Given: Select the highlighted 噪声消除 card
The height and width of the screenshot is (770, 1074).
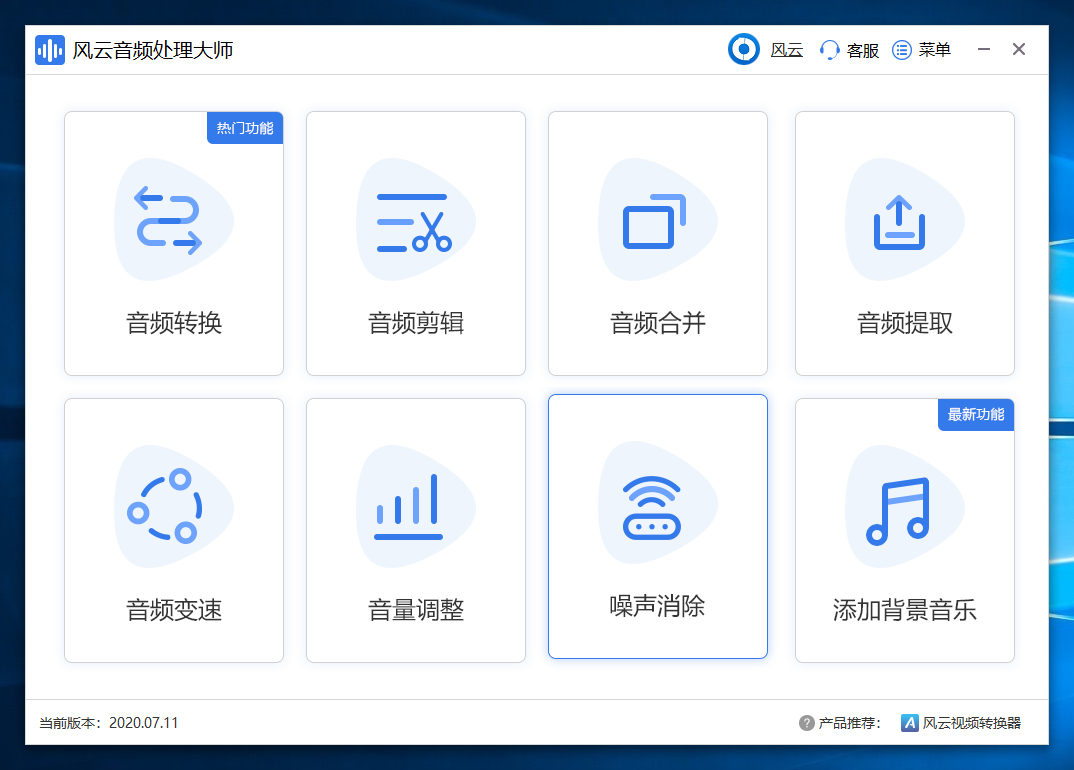Looking at the screenshot, I should (x=657, y=527).
